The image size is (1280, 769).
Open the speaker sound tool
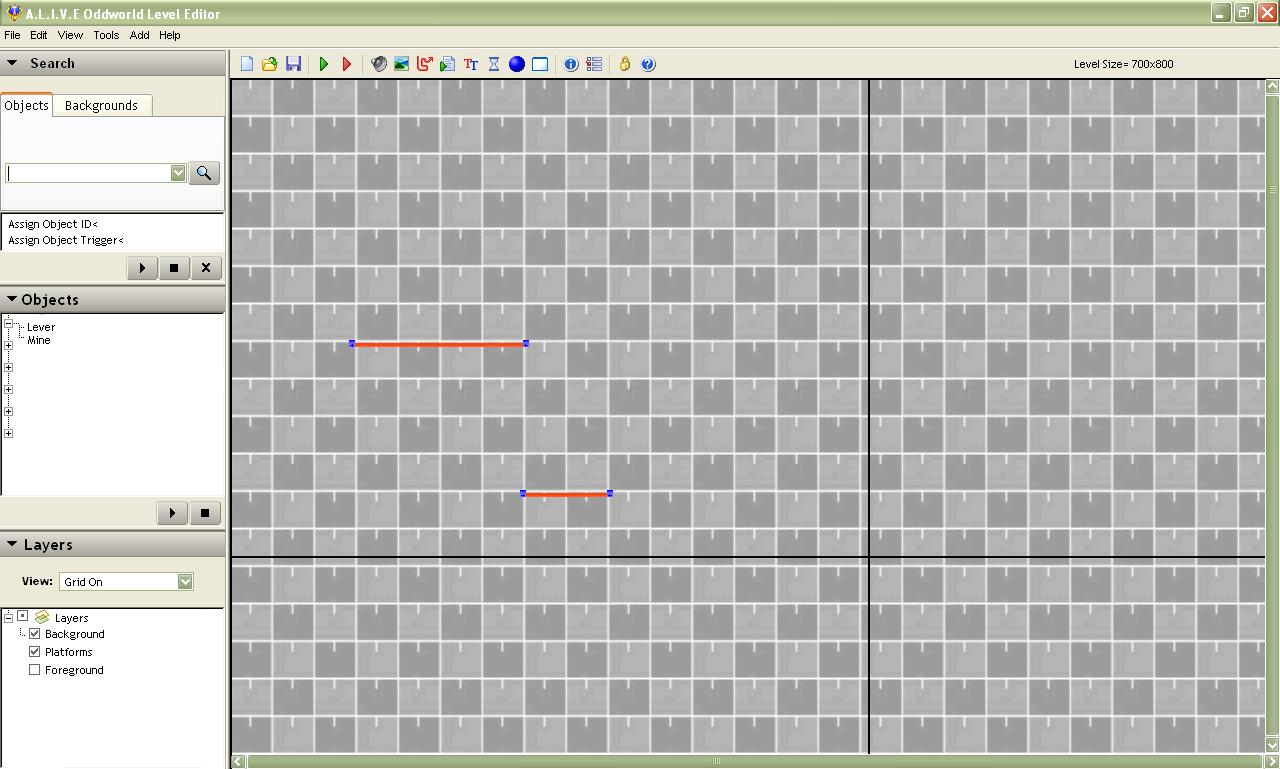tap(379, 64)
